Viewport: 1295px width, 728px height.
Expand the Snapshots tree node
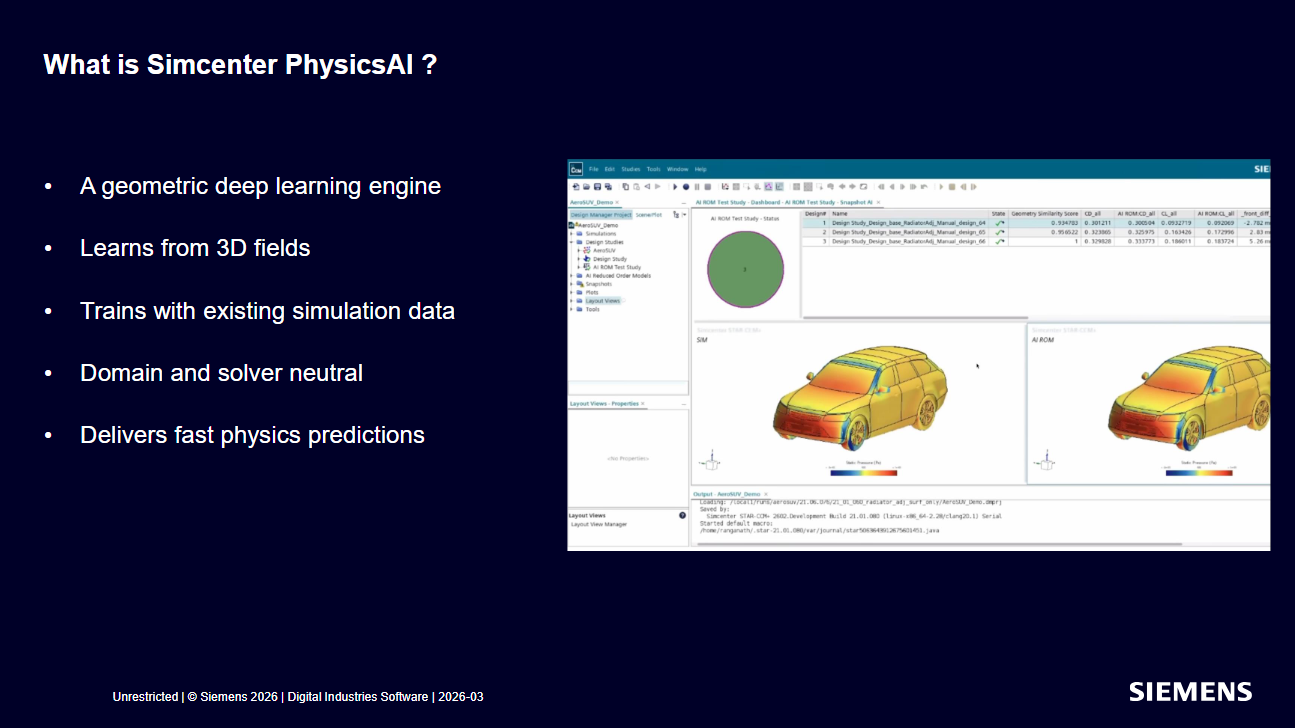tap(572, 284)
